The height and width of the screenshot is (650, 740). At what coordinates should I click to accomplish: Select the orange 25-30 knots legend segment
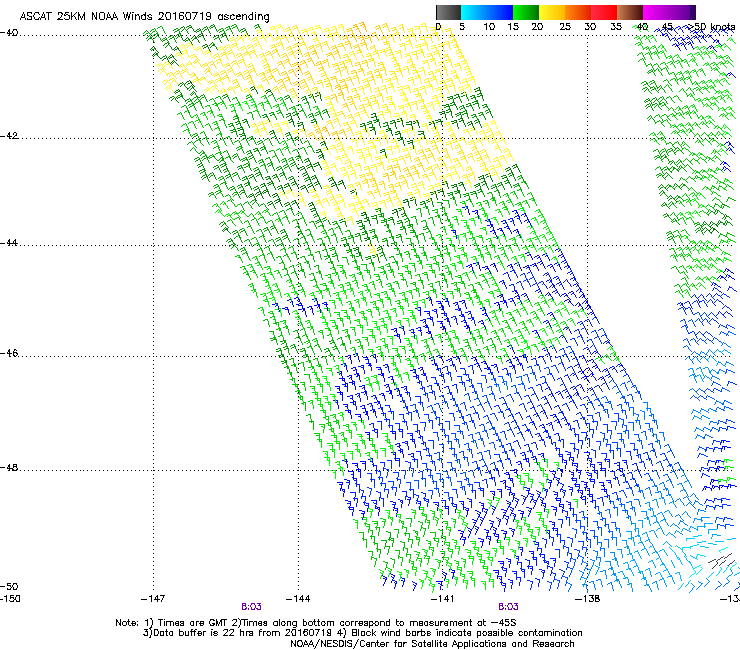(x=578, y=12)
